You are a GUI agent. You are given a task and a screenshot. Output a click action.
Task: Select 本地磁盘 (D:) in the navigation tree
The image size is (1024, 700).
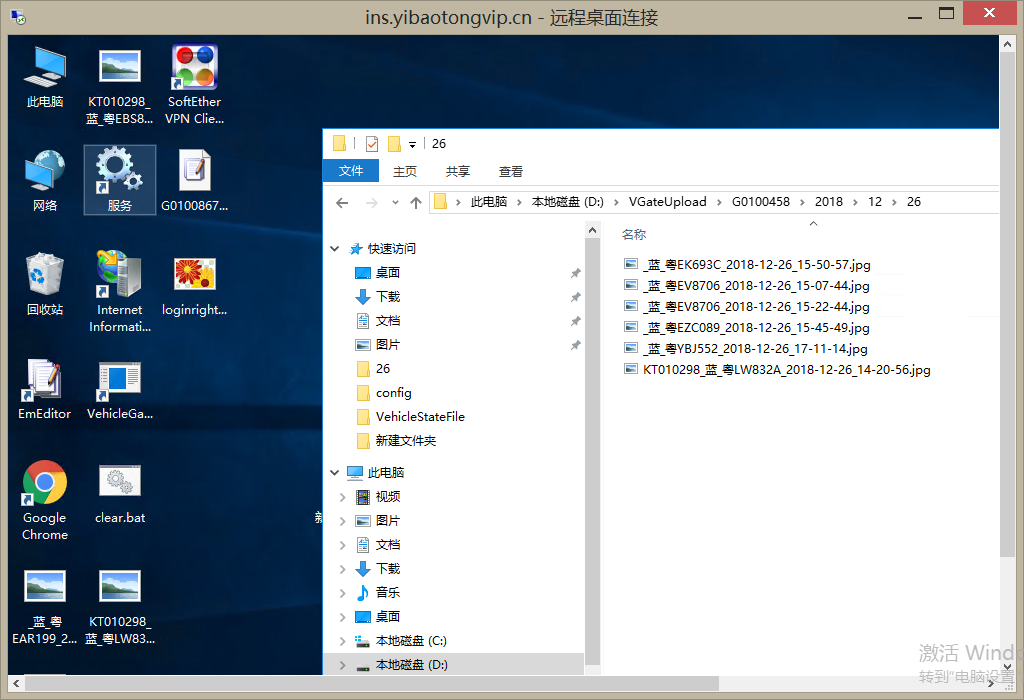[x=411, y=665]
